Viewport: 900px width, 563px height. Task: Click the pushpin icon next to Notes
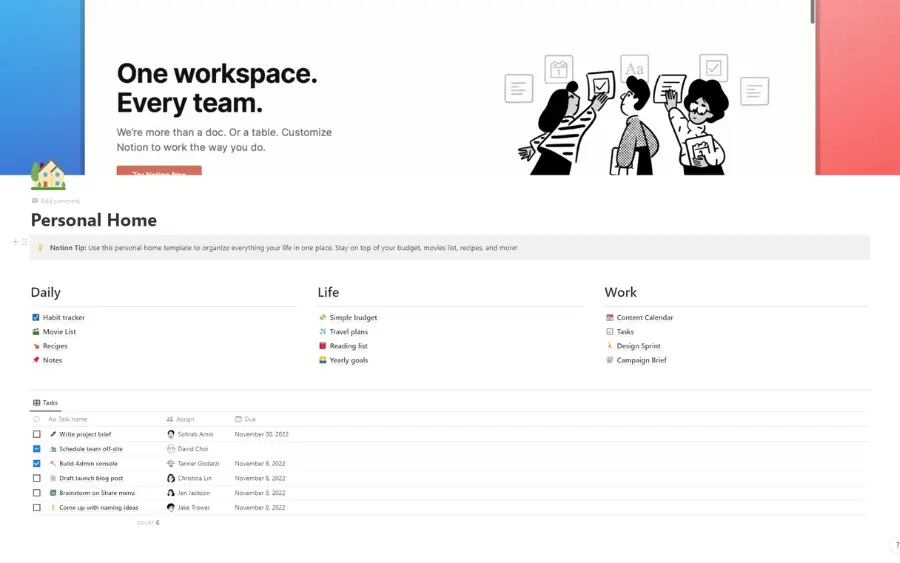36,360
